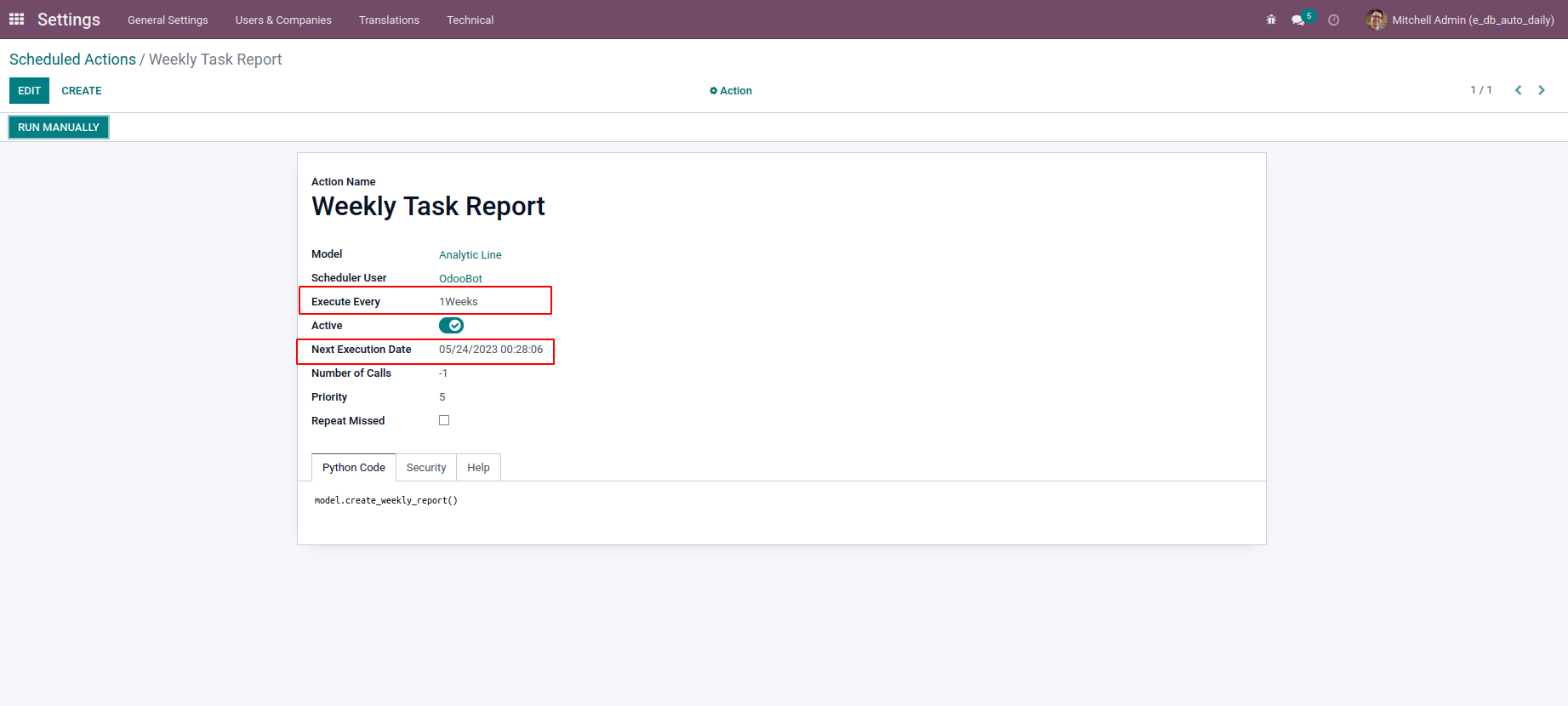This screenshot has width=1568, height=706.
Task: Click the Edit button
Action: pos(29,91)
